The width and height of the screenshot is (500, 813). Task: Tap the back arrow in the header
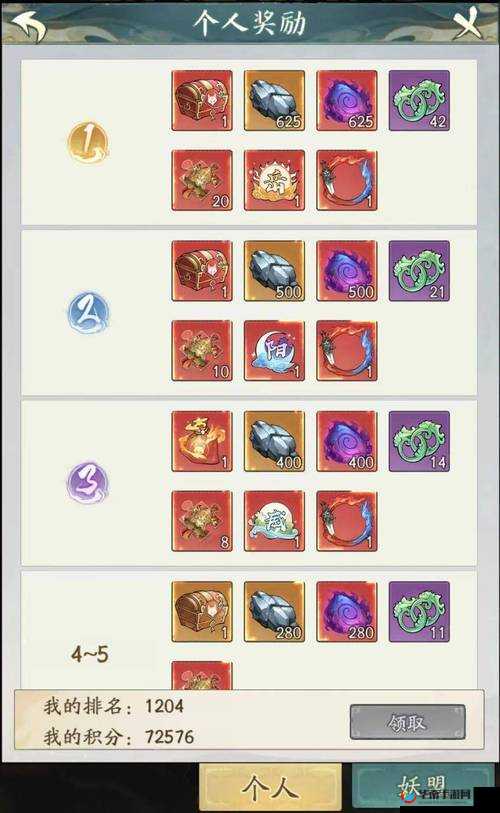click(x=29, y=25)
